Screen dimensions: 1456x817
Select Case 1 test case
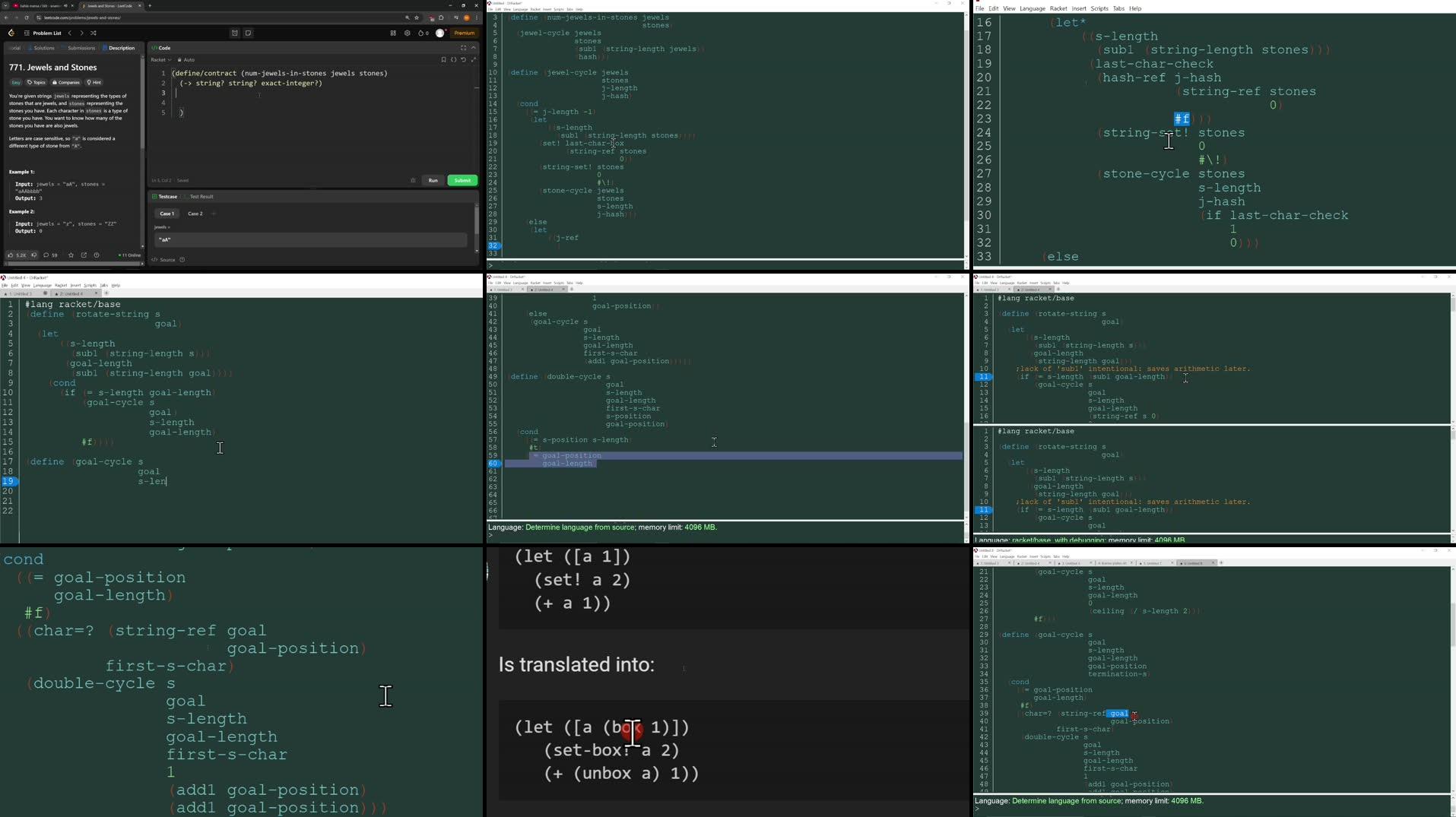point(167,214)
